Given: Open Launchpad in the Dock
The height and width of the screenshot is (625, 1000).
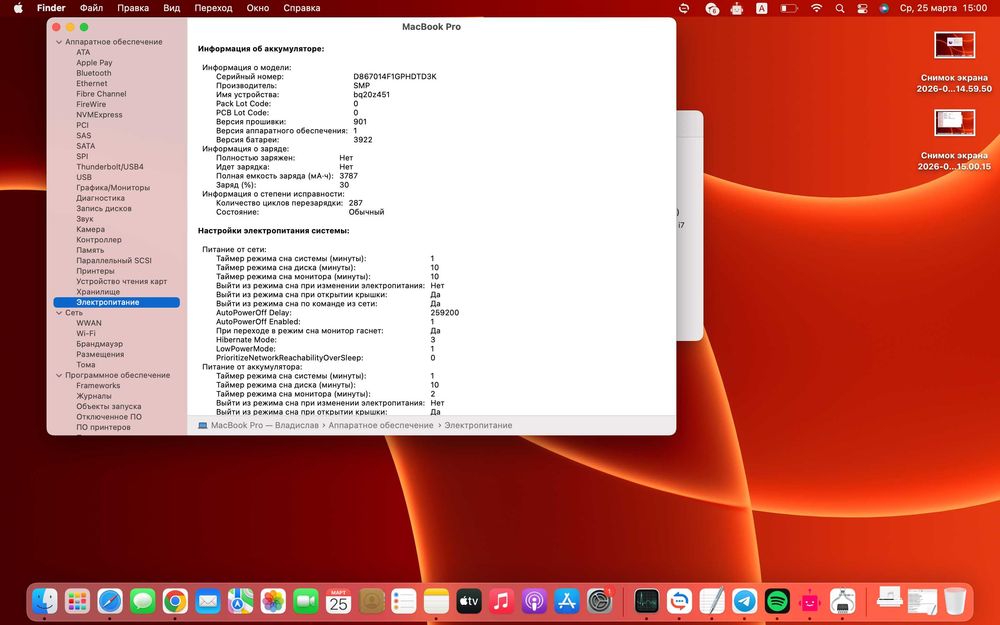Looking at the screenshot, I should 77,601.
